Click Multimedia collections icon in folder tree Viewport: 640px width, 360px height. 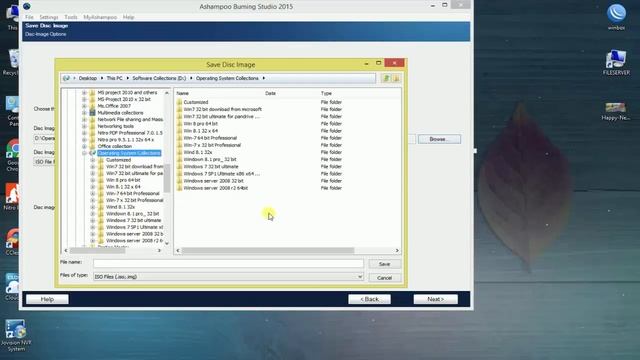pos(92,113)
